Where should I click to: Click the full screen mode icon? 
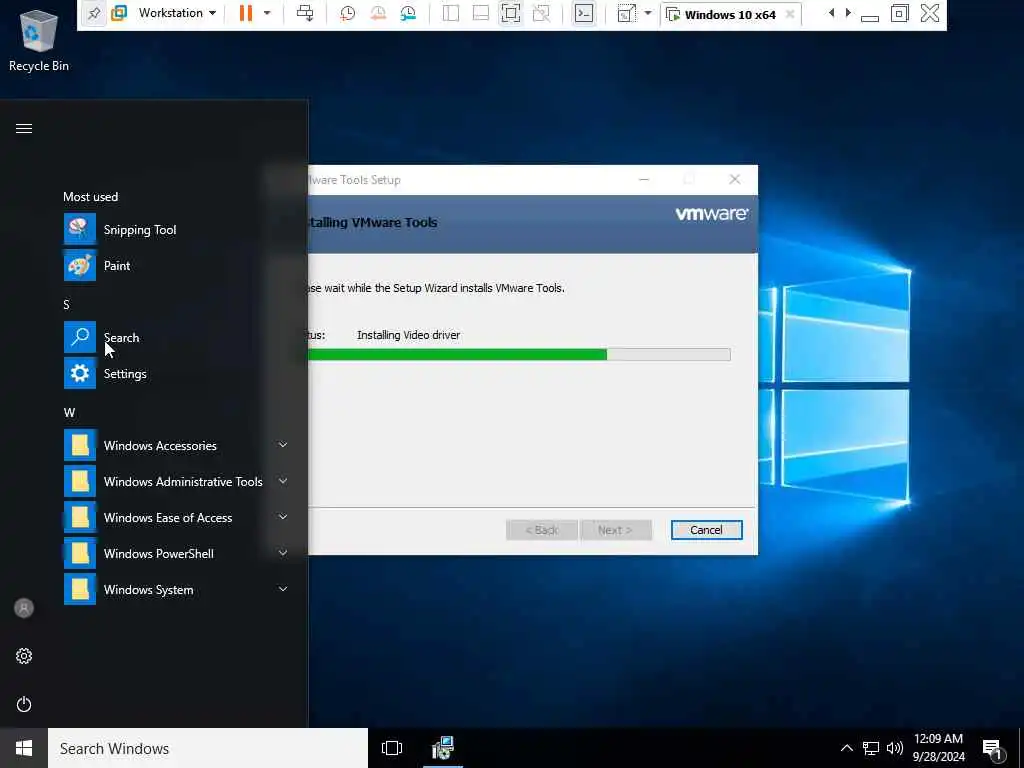pos(511,13)
